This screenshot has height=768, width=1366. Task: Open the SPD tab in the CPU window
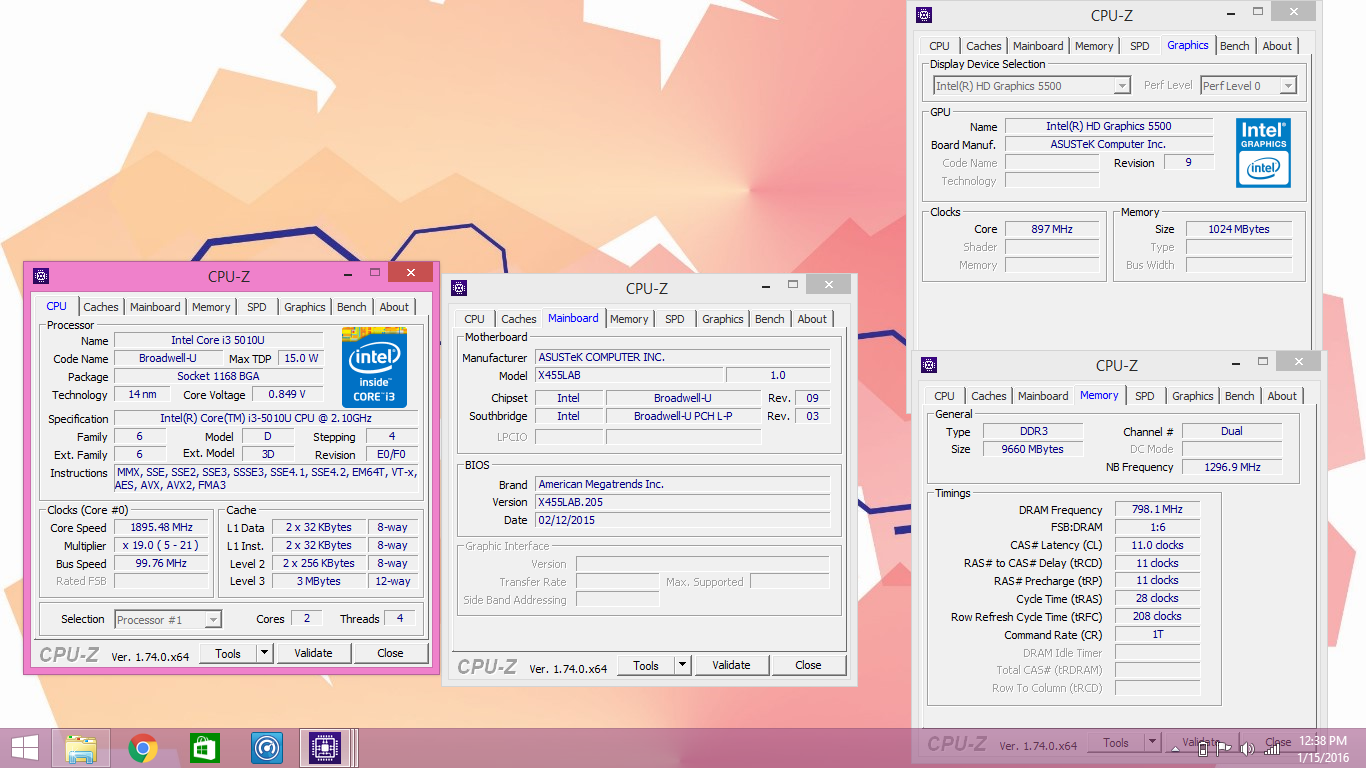coord(257,307)
